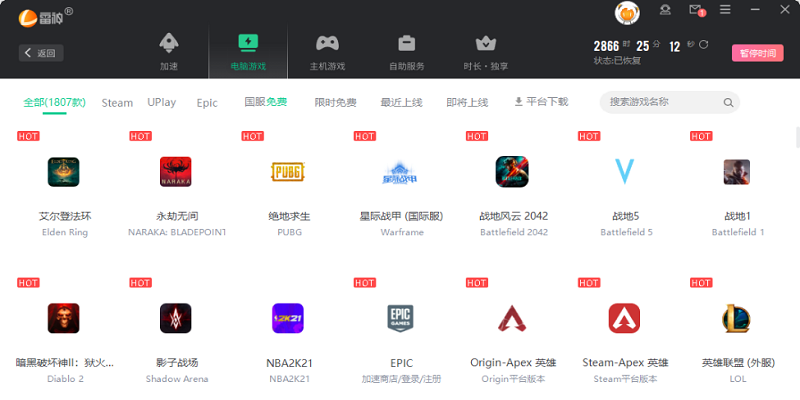
Task: Click the refresh icon beside the timer
Action: point(704,44)
